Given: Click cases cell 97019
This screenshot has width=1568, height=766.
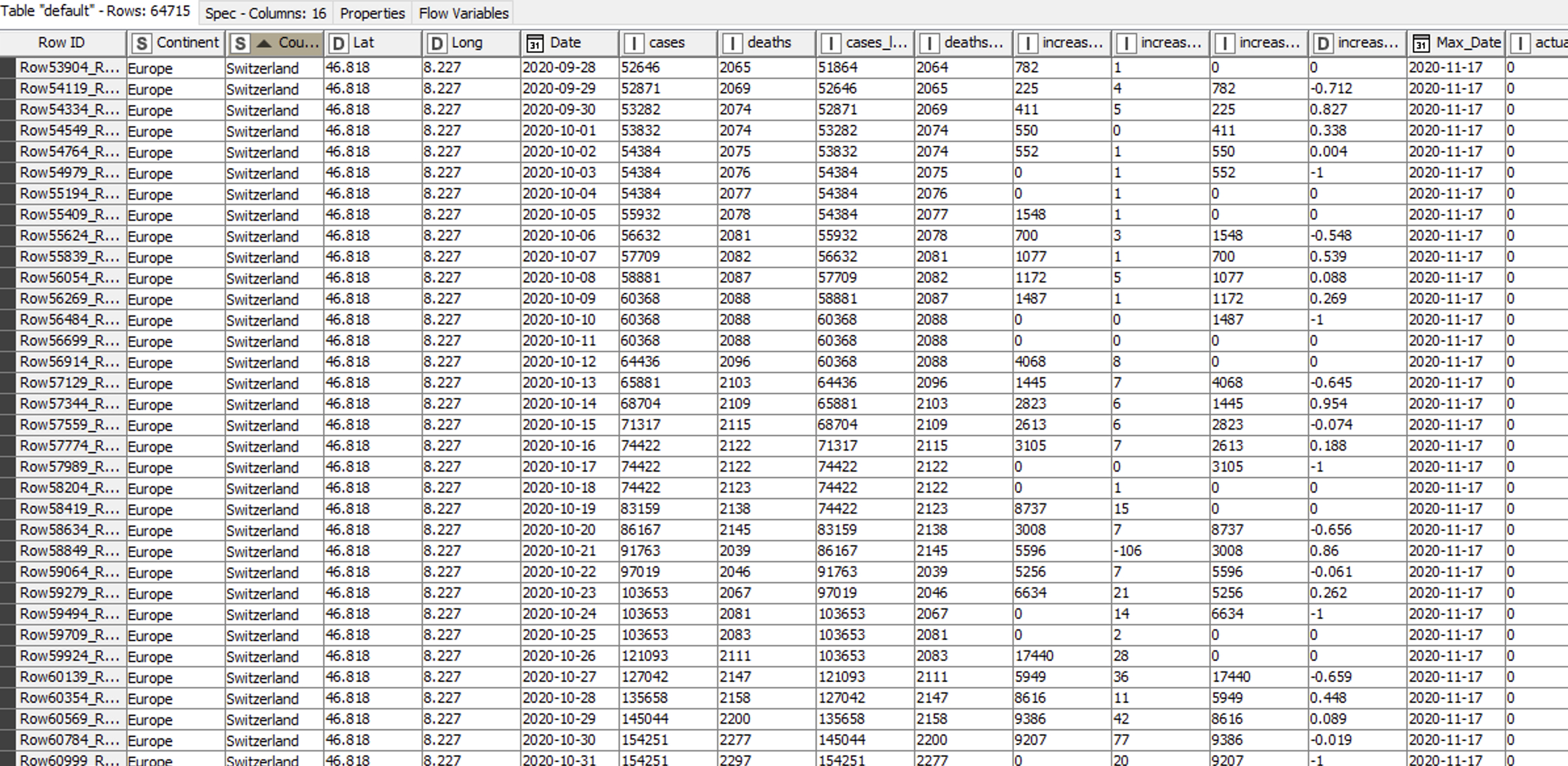Looking at the screenshot, I should coord(668,572).
